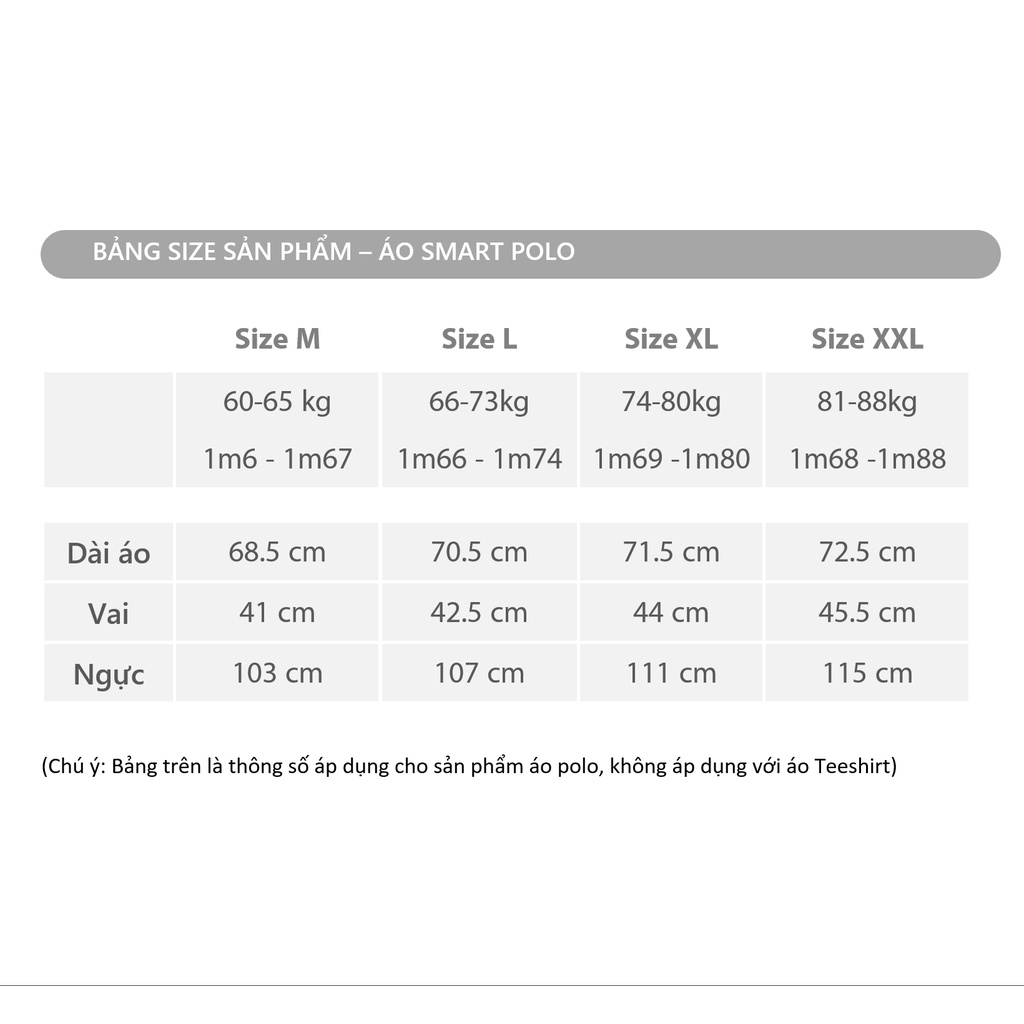Screen dimensions: 1024x1024
Task: Click the 45.5 cm shoulder cell
Action: [x=867, y=613]
